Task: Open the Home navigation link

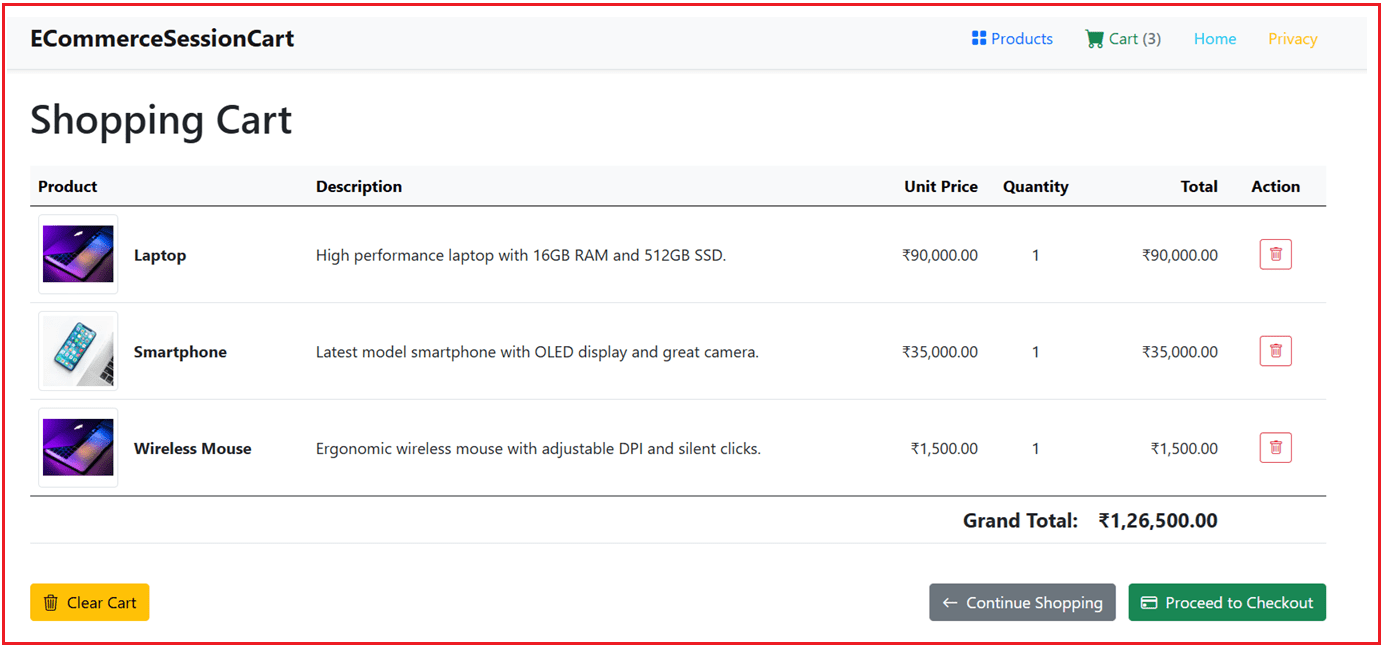Action: [1214, 39]
